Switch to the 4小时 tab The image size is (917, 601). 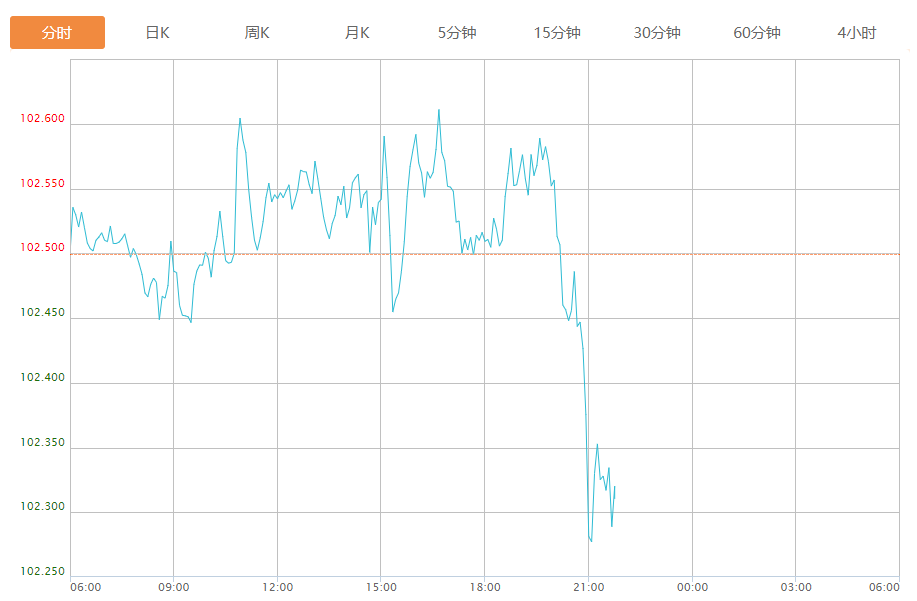click(857, 33)
